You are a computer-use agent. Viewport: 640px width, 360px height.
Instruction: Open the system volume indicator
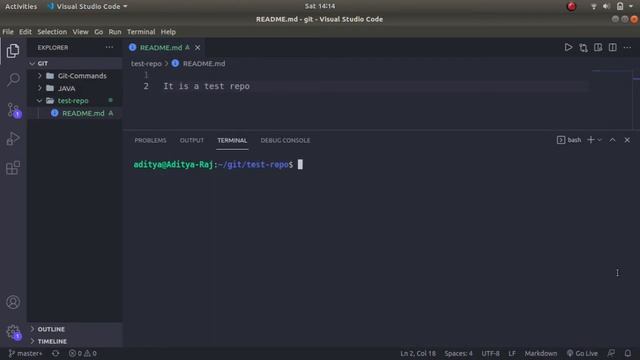[x=606, y=7]
